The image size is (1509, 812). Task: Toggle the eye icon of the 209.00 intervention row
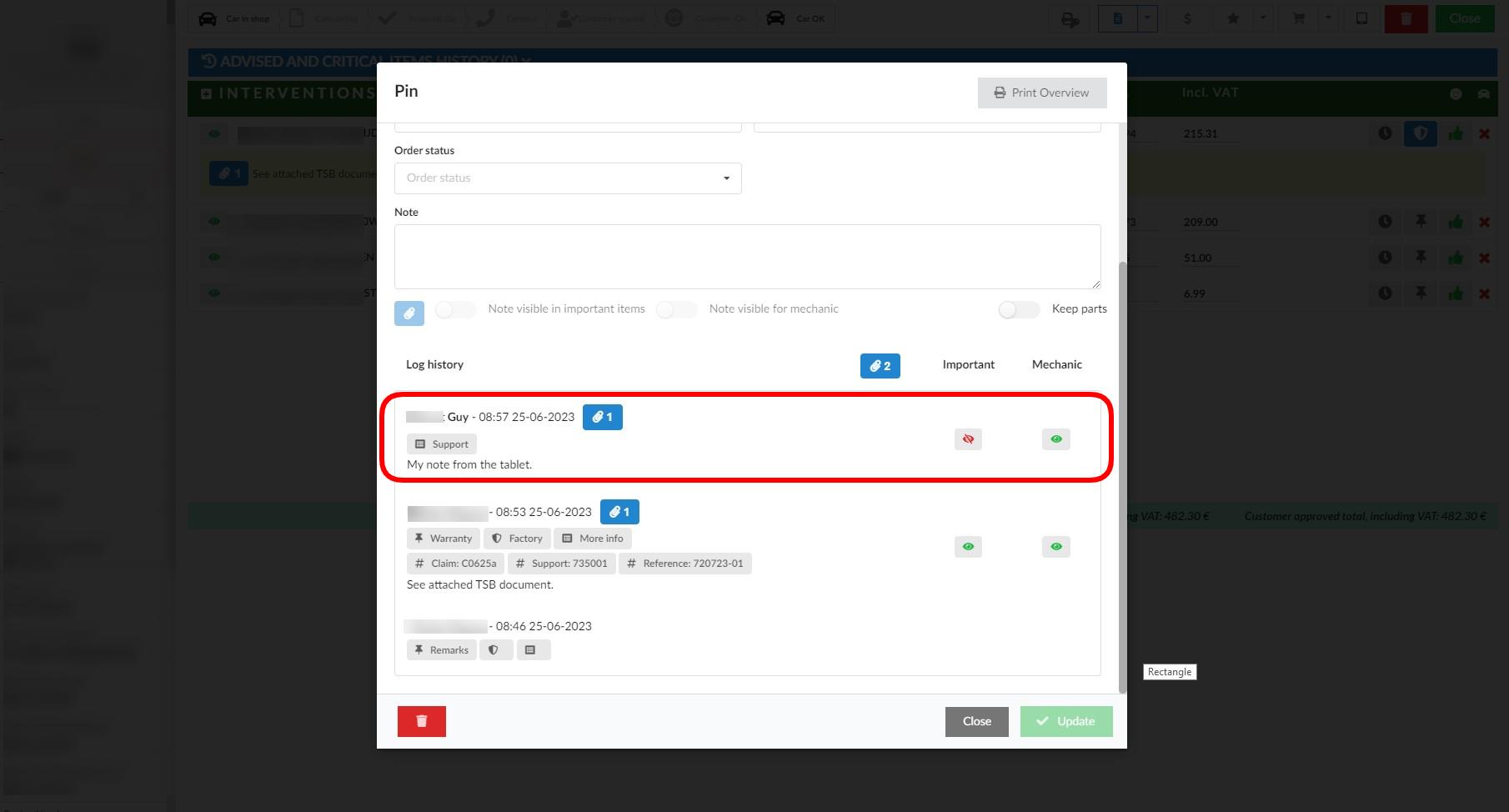(214, 222)
